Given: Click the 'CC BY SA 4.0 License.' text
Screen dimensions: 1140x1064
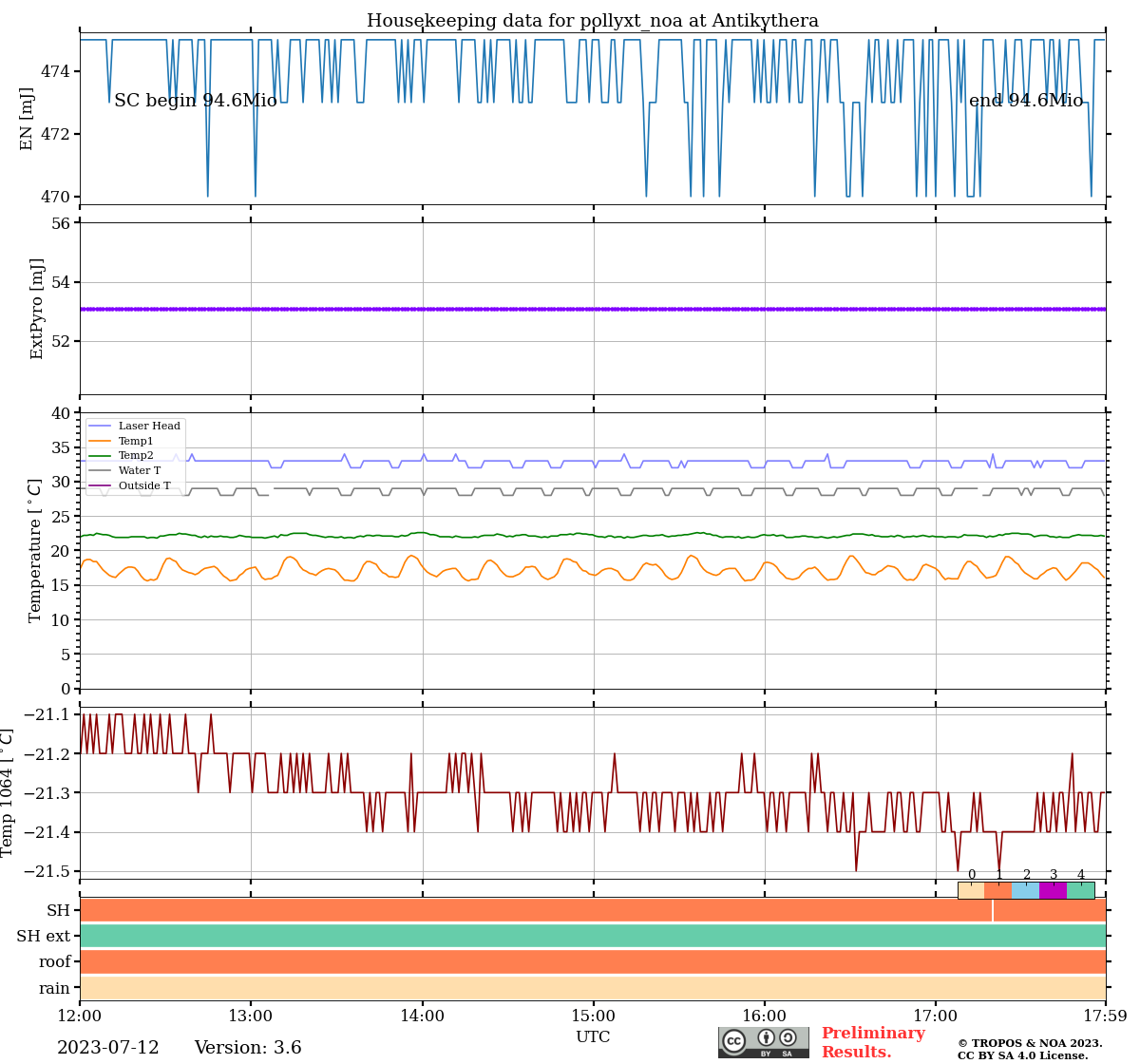Looking at the screenshot, I should [x=1023, y=1055].
